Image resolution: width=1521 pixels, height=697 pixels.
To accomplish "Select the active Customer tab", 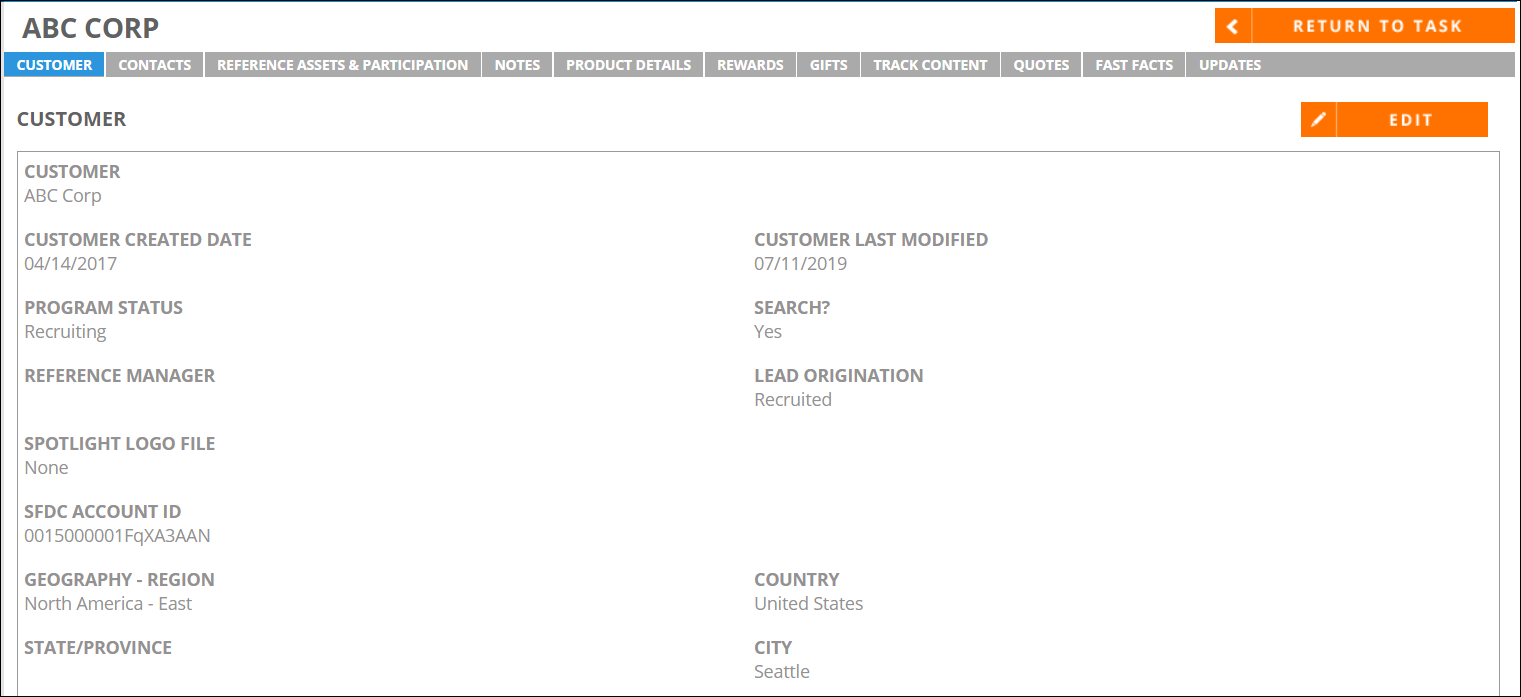I will click(x=55, y=65).
